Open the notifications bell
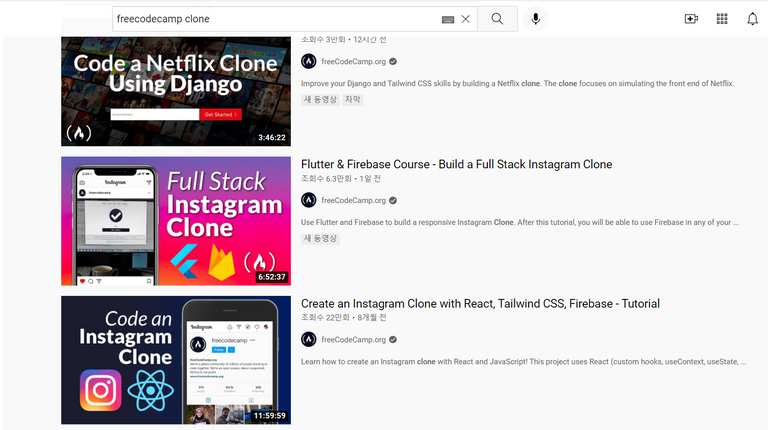 pyautogui.click(x=752, y=19)
